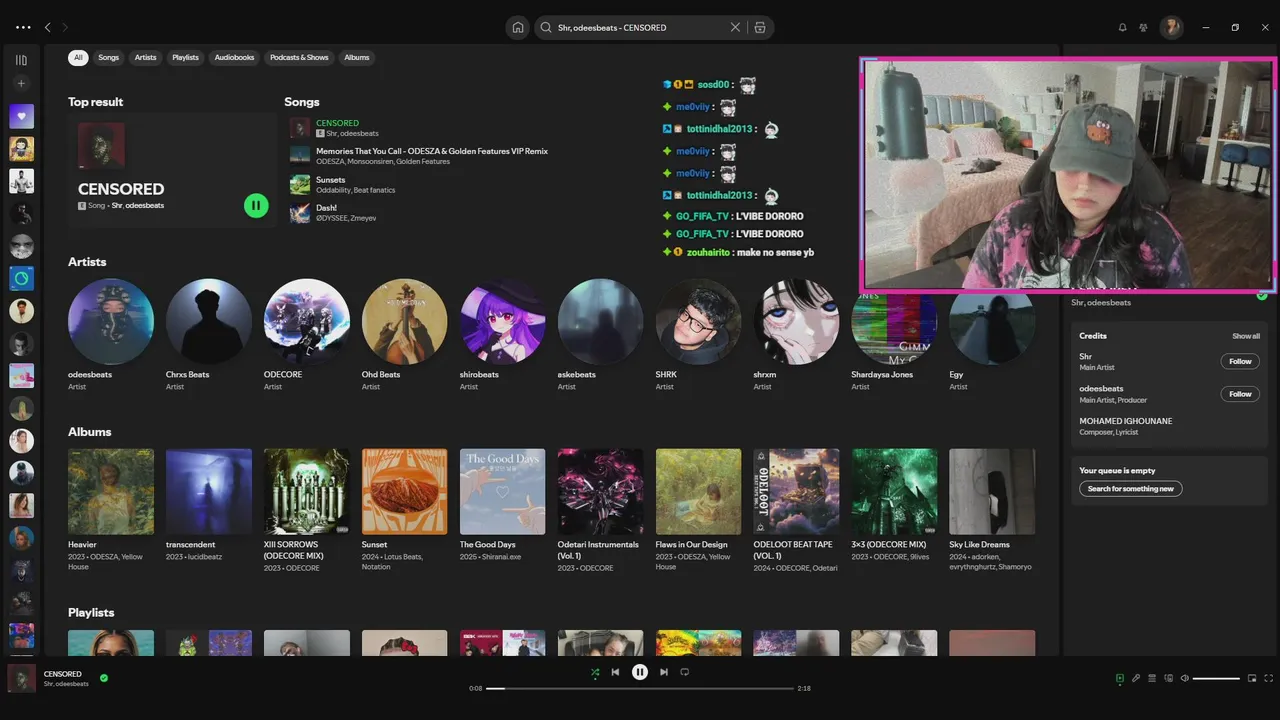Go back with left arrow

[47, 28]
